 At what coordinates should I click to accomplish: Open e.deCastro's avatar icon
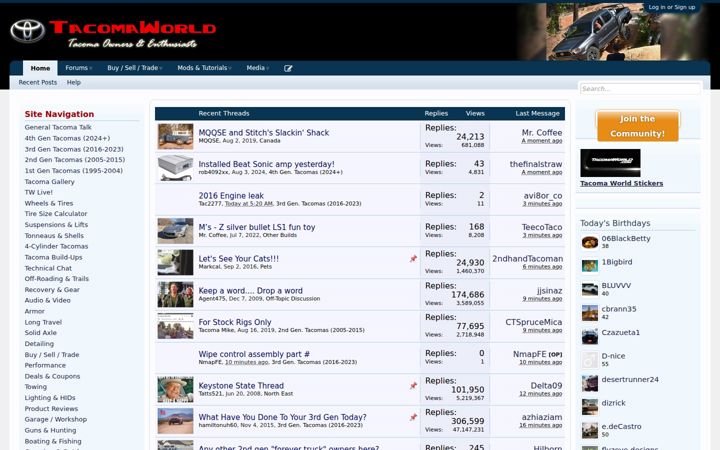point(590,429)
